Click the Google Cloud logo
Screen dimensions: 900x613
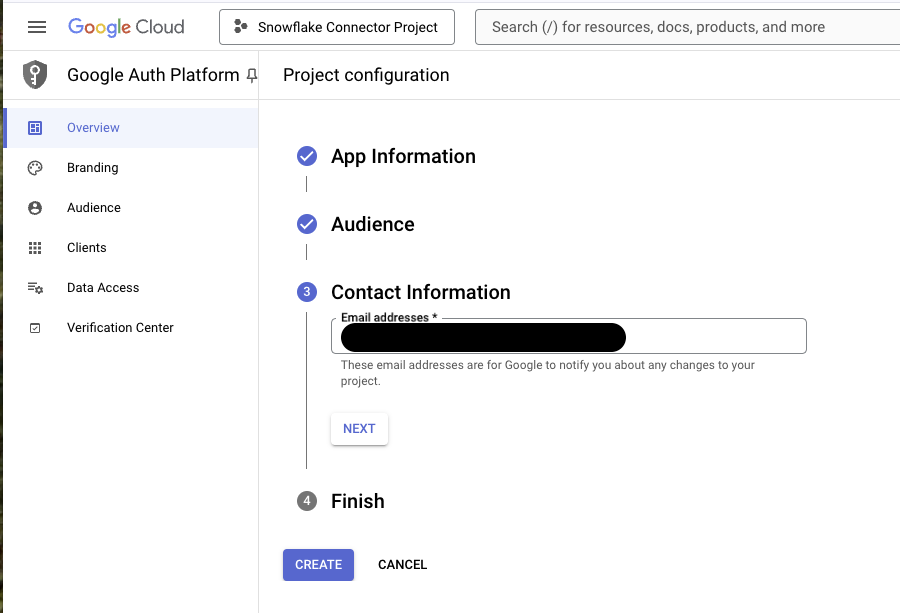[x=126, y=27]
